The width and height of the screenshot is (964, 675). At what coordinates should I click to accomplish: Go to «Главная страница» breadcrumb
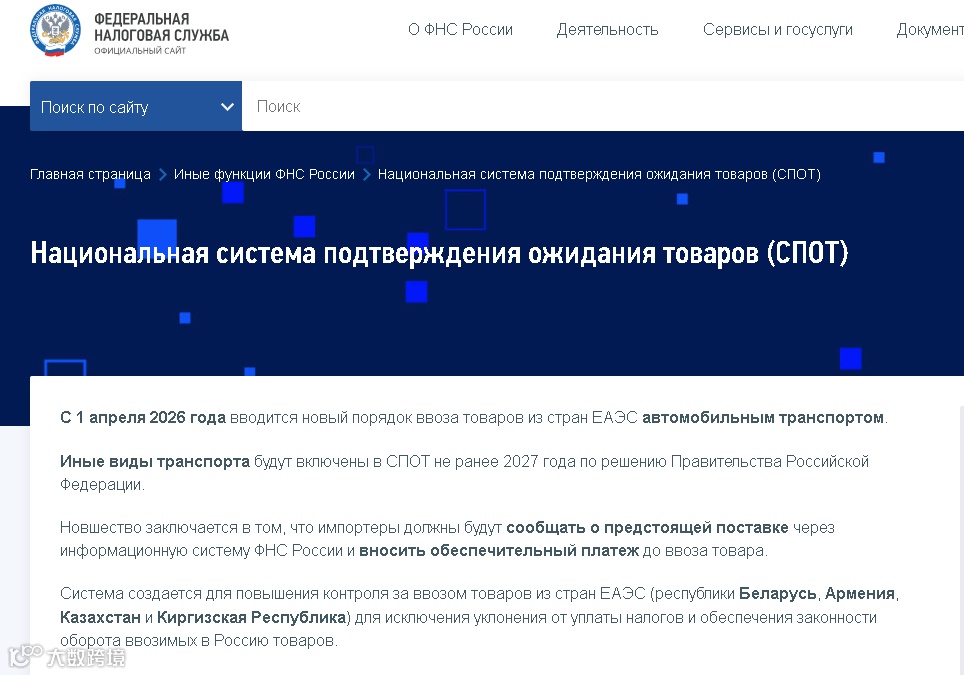[90, 174]
